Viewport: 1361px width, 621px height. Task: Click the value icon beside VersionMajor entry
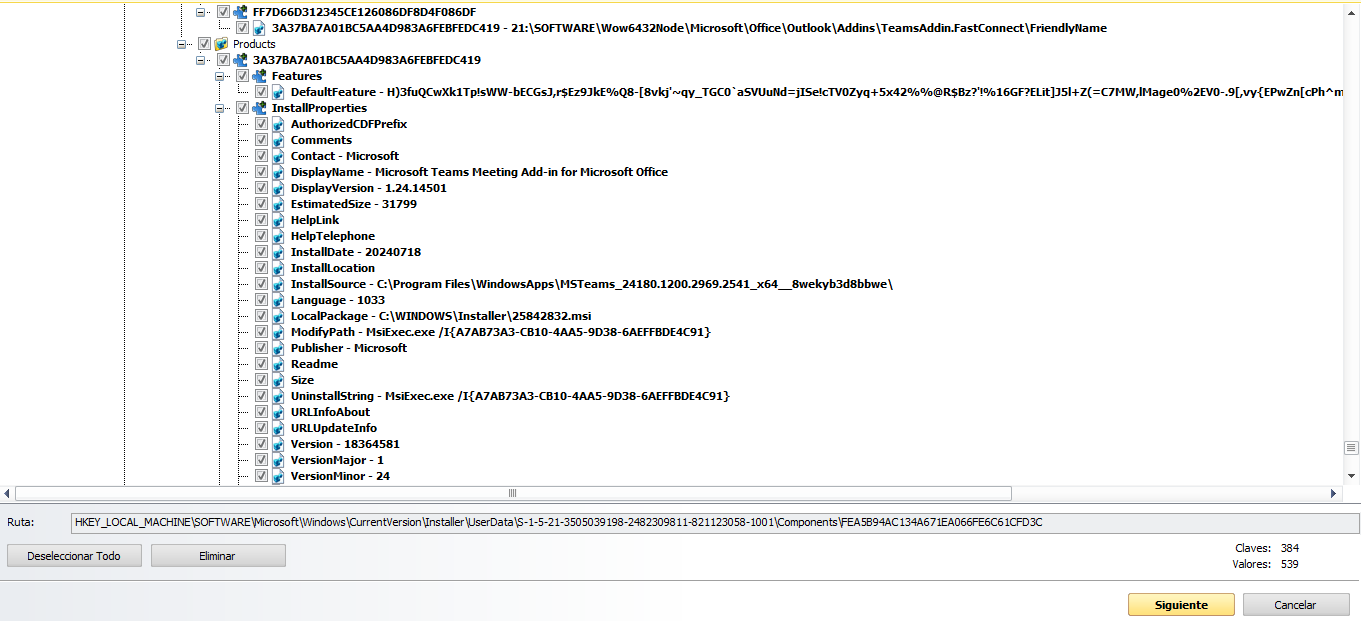coord(279,460)
